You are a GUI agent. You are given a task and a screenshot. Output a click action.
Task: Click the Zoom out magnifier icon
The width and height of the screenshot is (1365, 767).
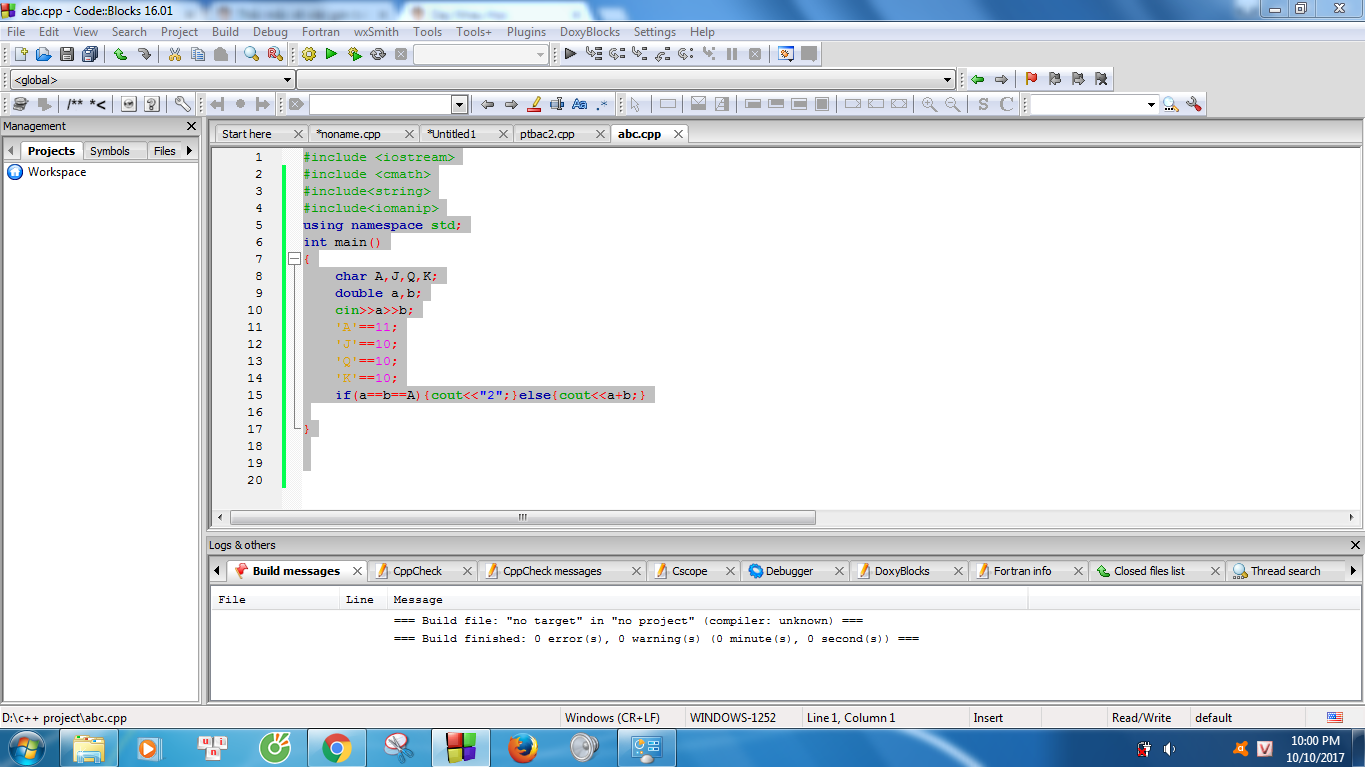click(x=952, y=104)
